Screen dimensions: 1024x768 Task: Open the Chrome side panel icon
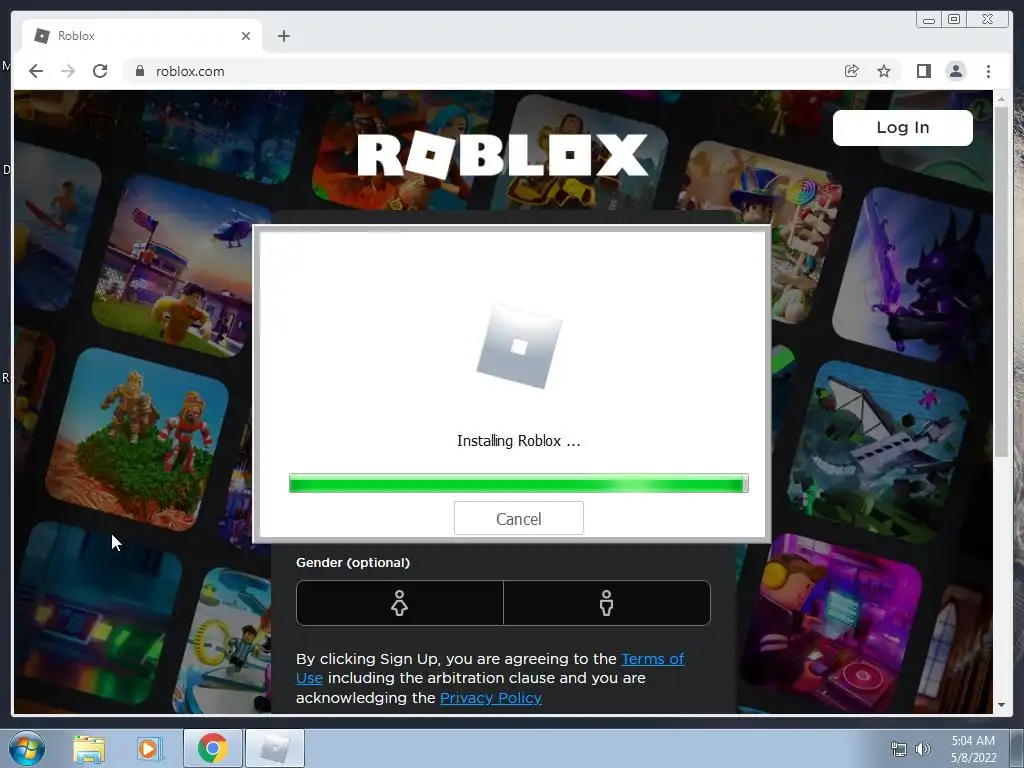tap(923, 71)
